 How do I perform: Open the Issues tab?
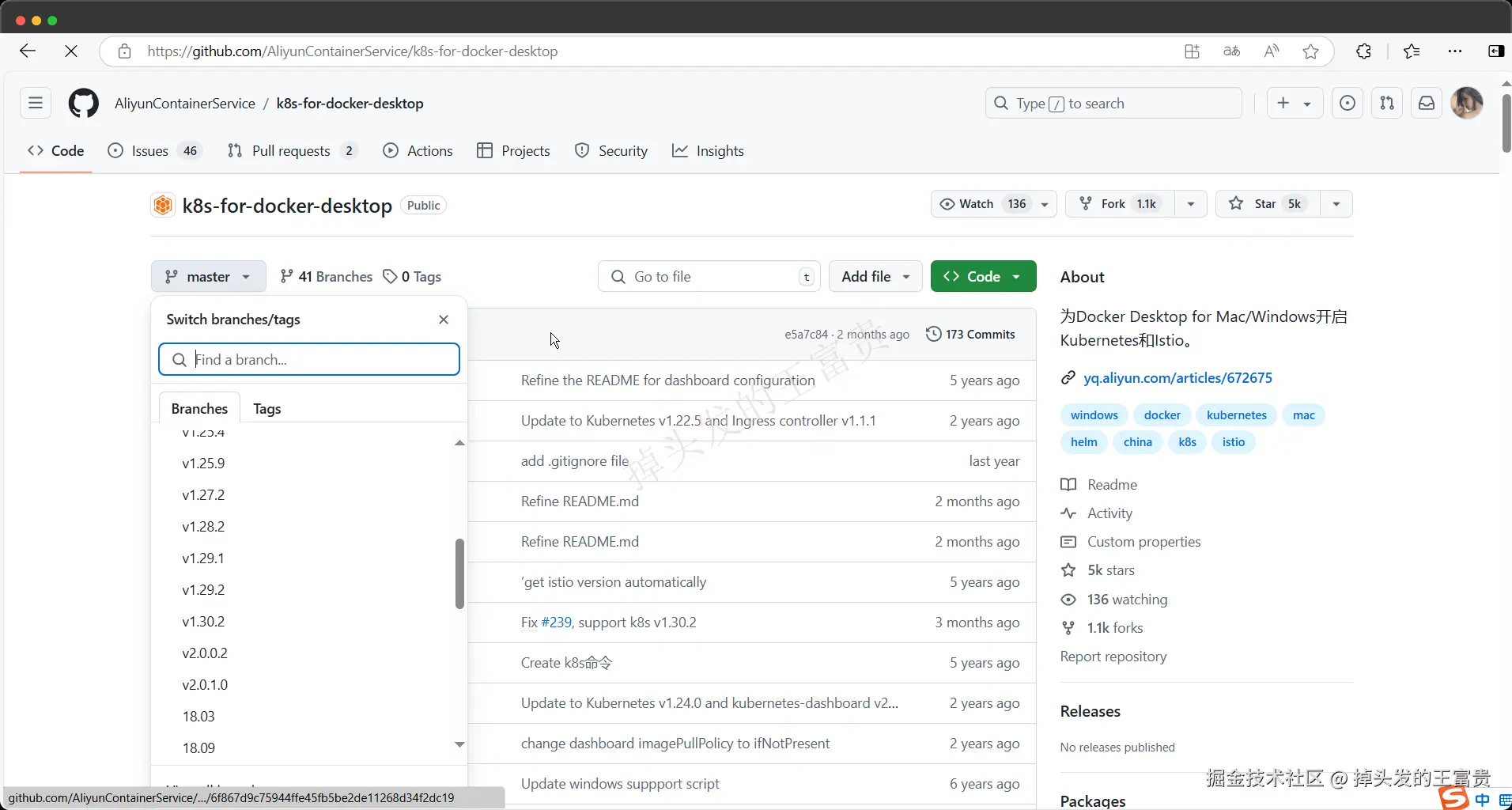pos(155,151)
